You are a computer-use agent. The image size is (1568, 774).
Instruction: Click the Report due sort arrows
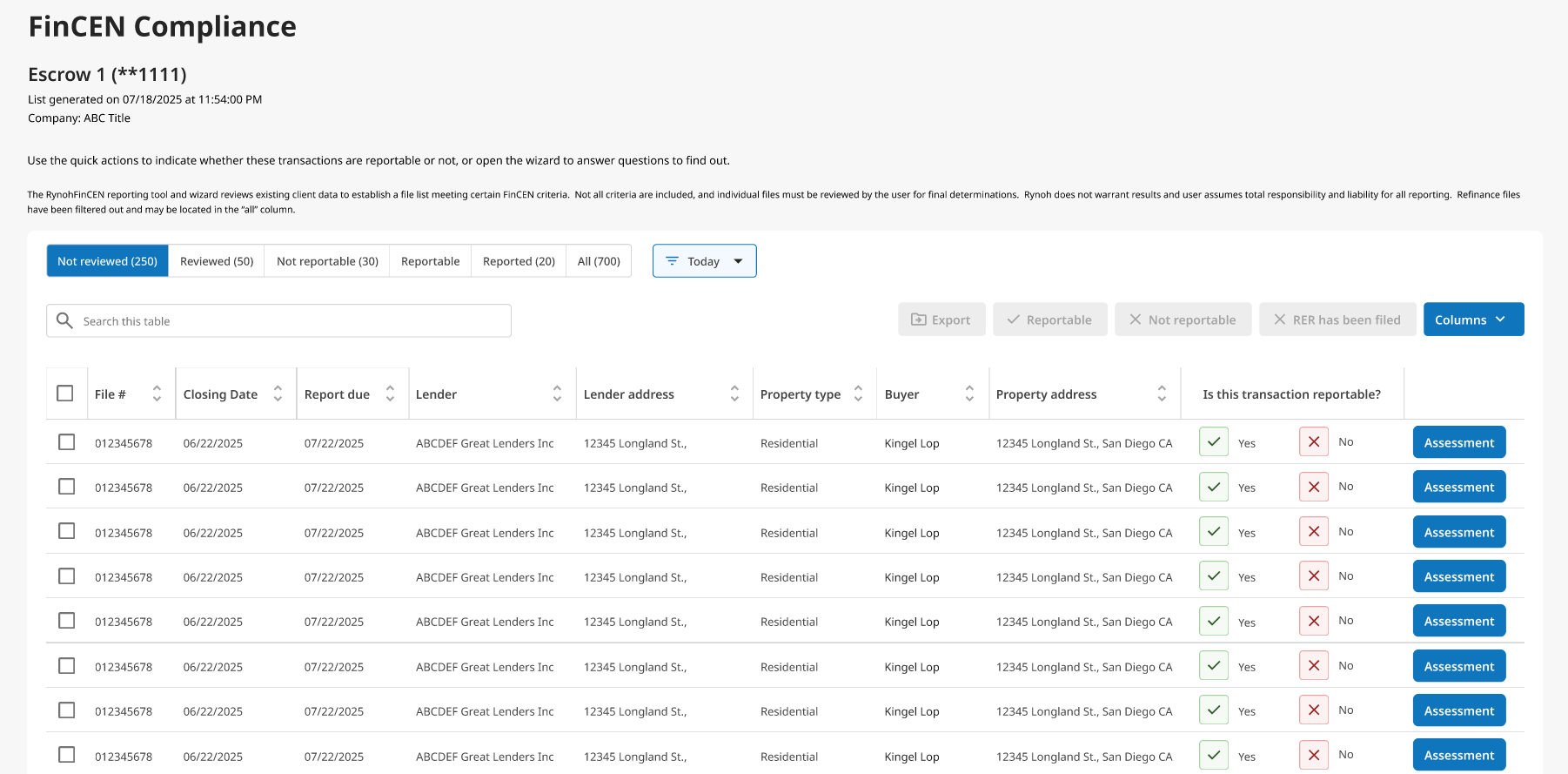pos(390,394)
